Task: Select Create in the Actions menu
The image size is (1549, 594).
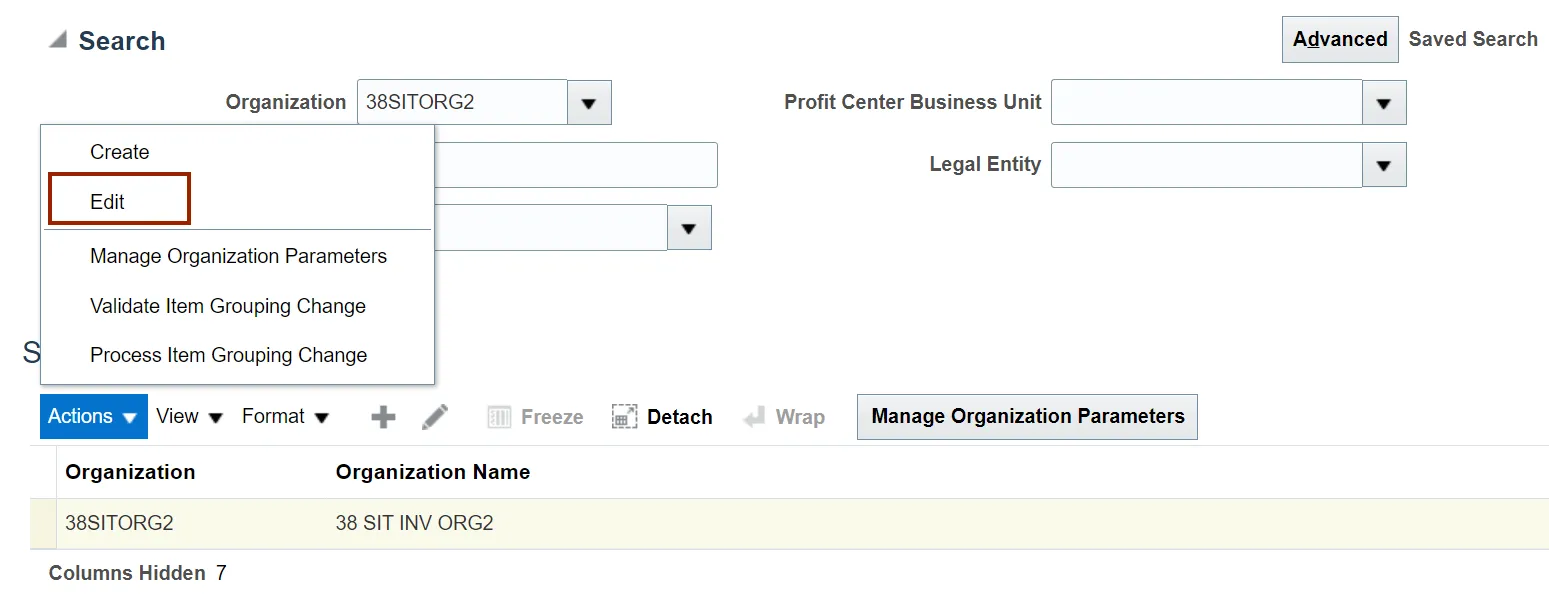Action: tap(119, 152)
